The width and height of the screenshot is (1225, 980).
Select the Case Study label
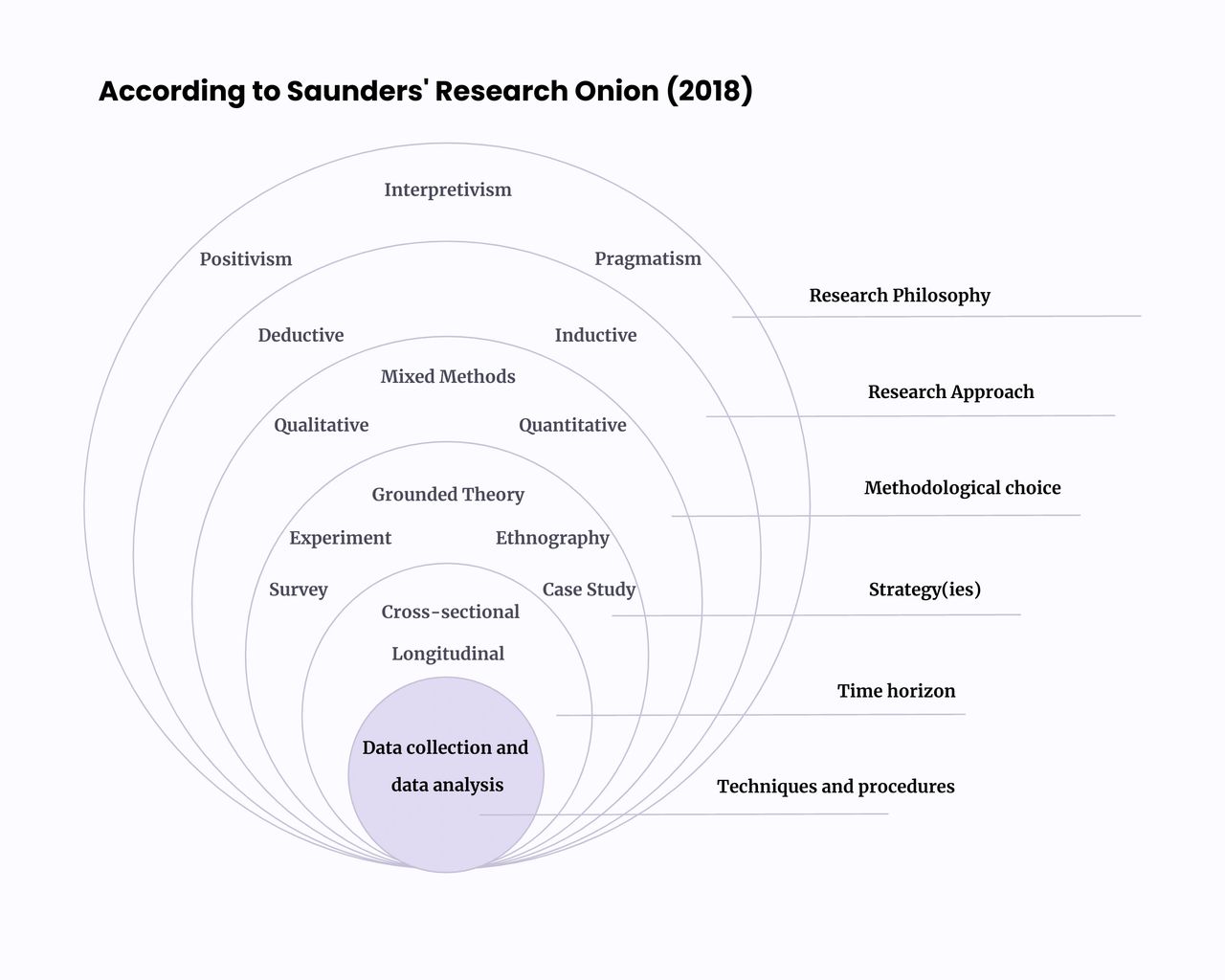point(589,590)
